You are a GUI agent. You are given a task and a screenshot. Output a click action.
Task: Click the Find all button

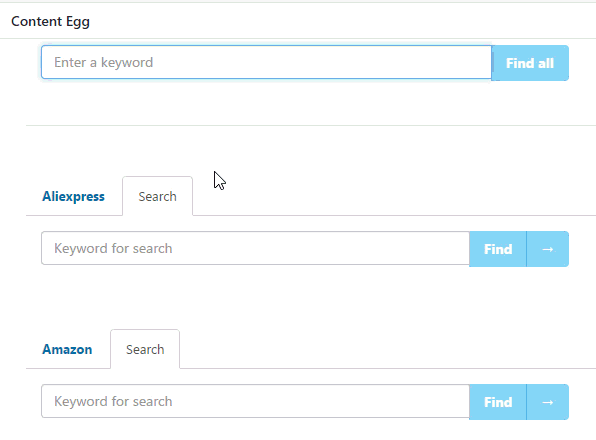(x=530, y=63)
